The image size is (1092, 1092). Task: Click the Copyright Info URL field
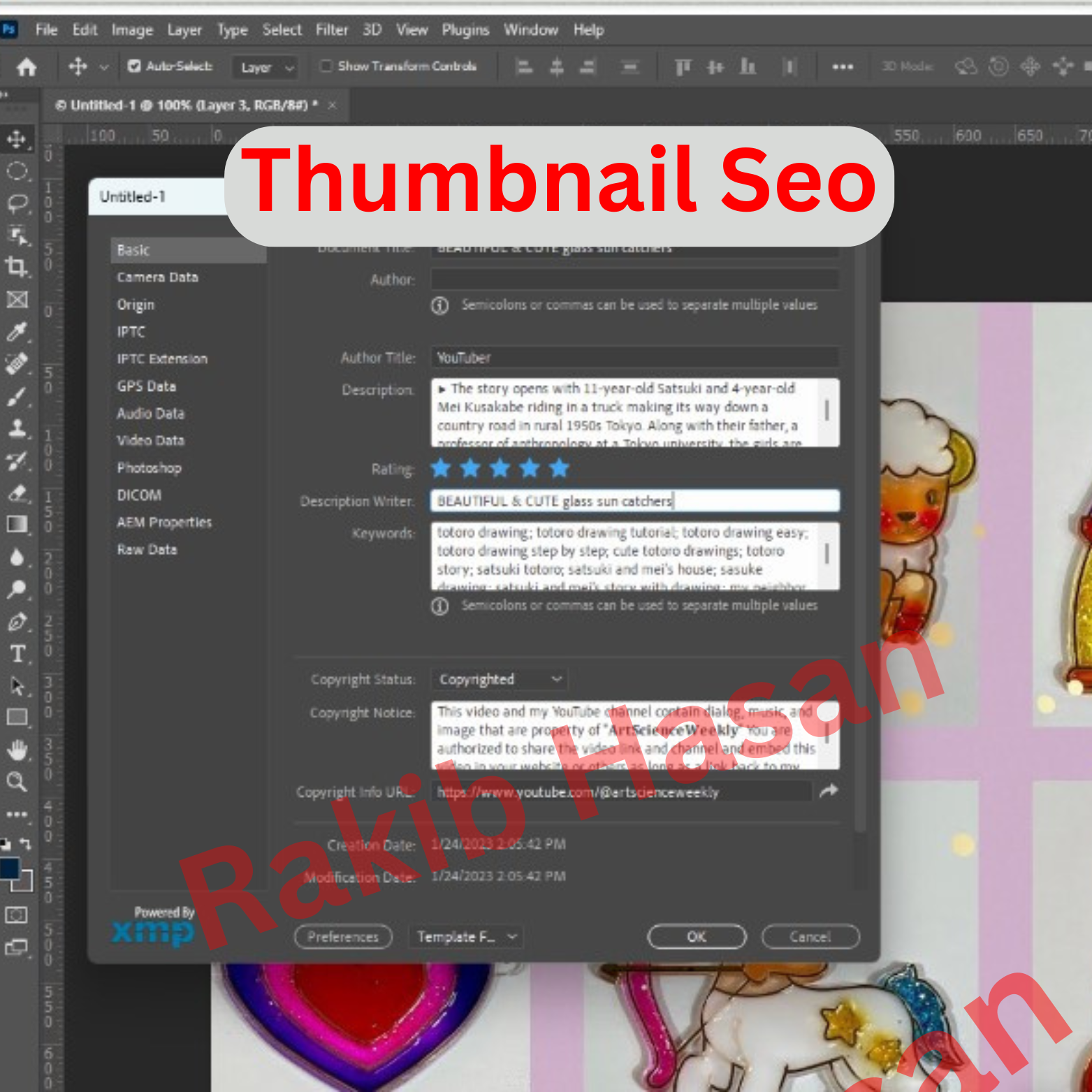coord(621,792)
